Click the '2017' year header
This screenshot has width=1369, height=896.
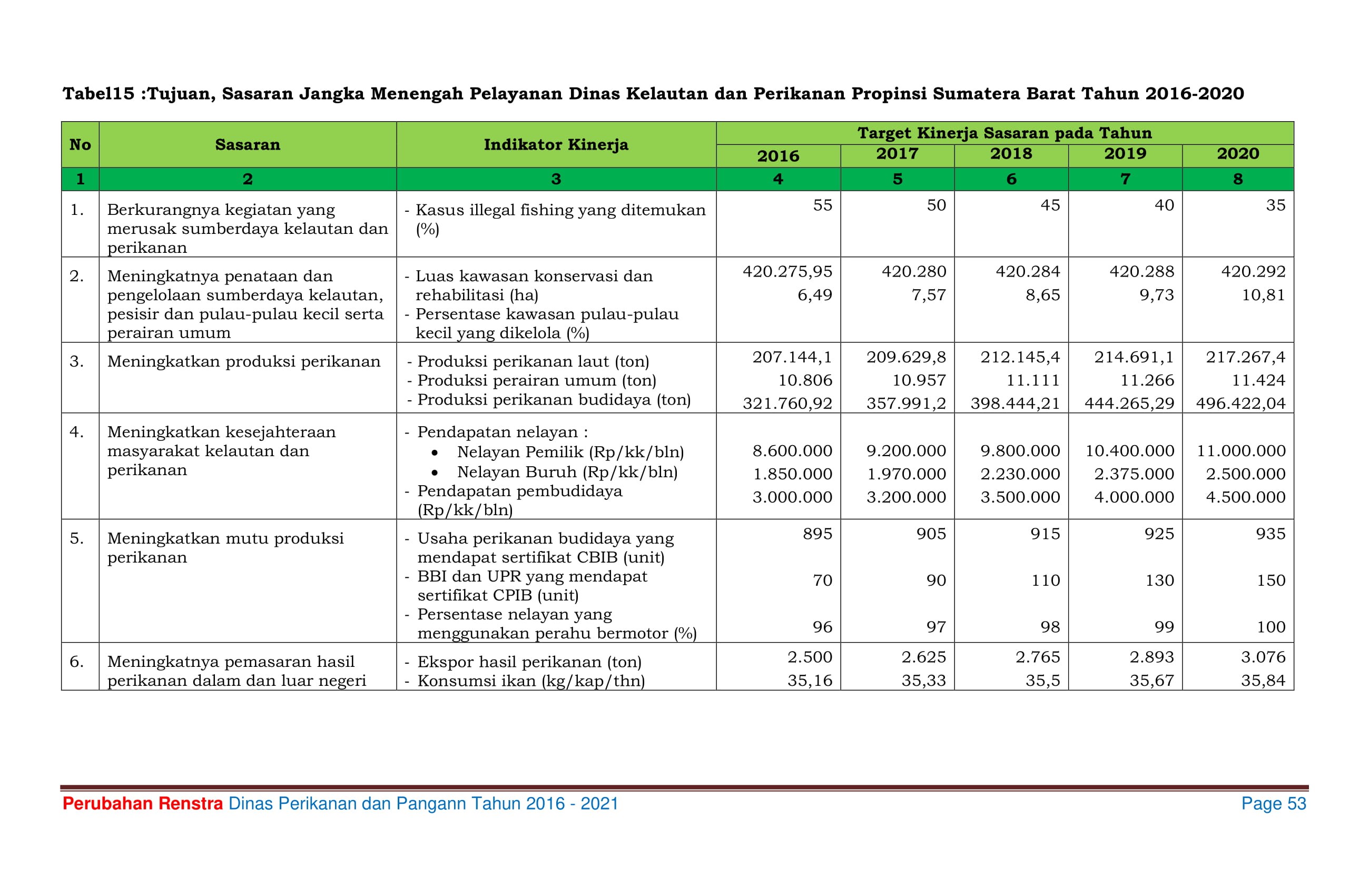coord(897,154)
